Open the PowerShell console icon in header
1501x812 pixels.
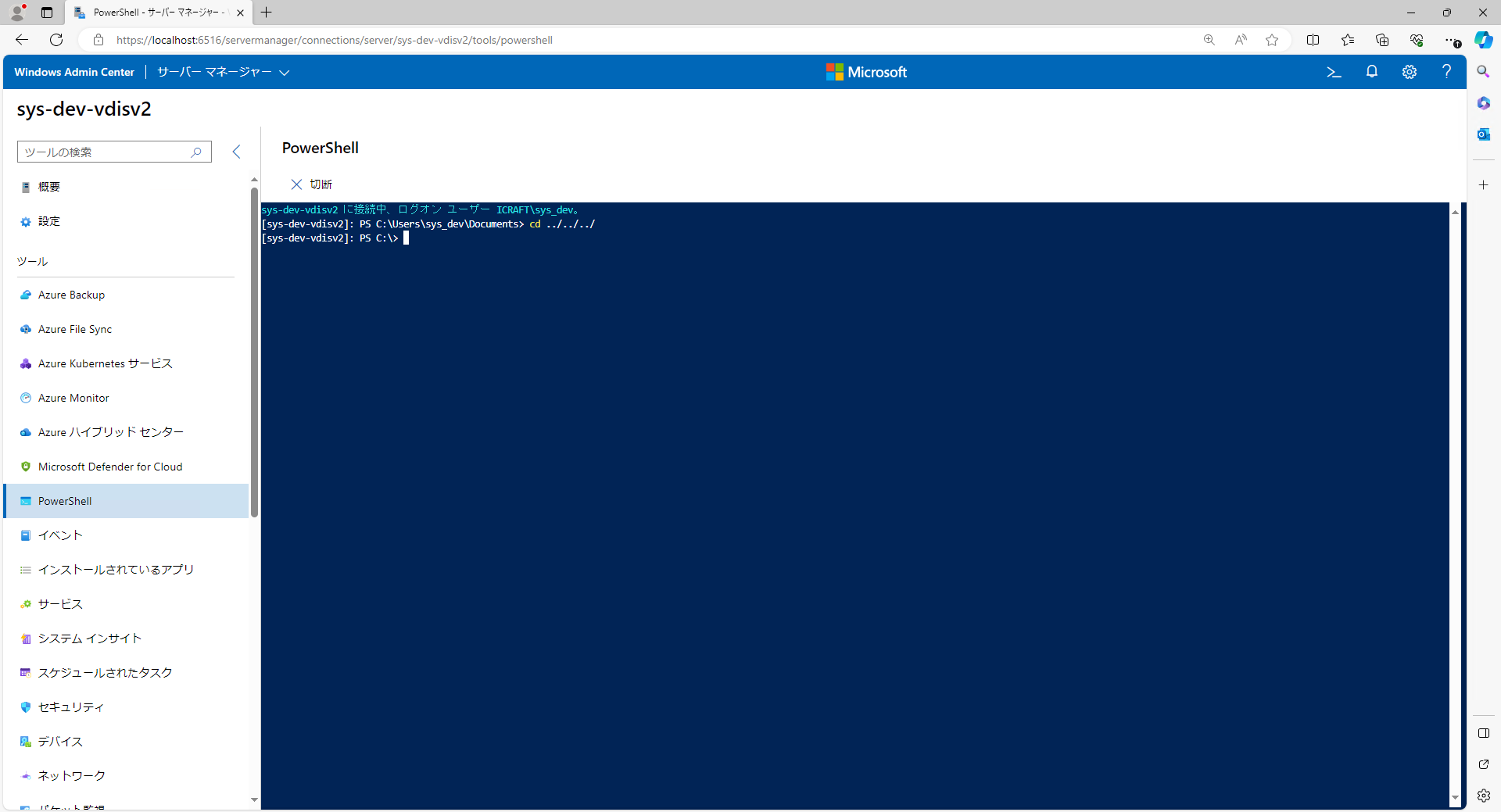pyautogui.click(x=1334, y=72)
